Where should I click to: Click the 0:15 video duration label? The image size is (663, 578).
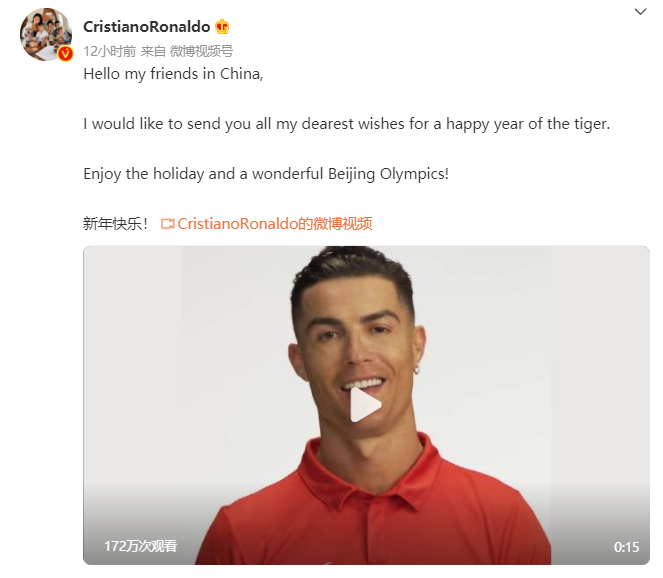pos(626,547)
